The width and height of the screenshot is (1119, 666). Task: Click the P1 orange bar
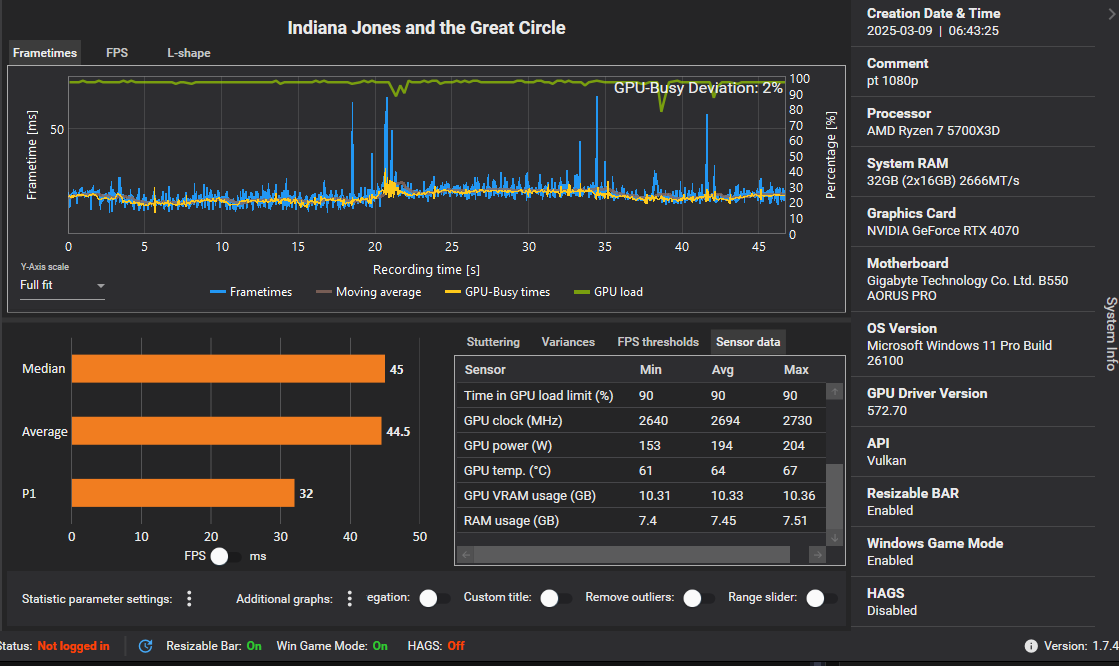(x=183, y=493)
